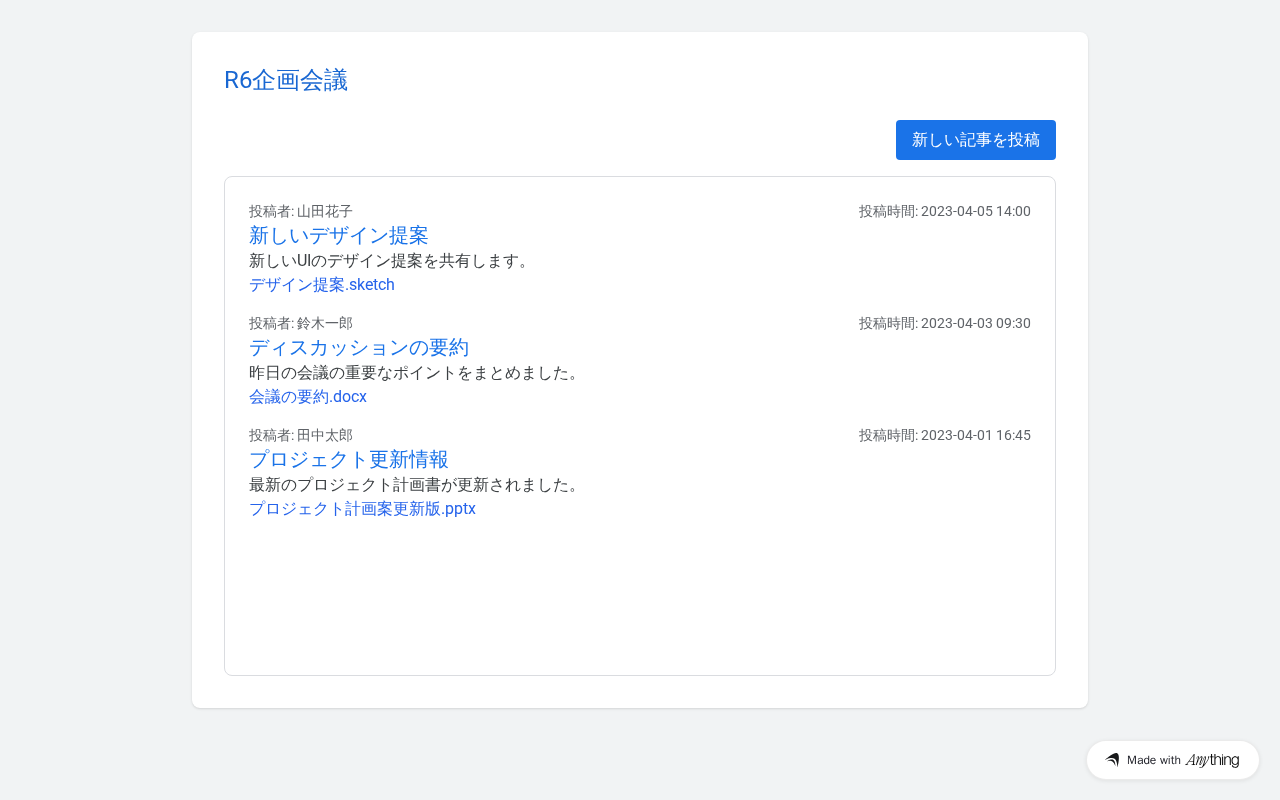This screenshot has width=1280, height=800.
Task: Open the プロジェクト更新情報 post title
Action: (x=348, y=460)
